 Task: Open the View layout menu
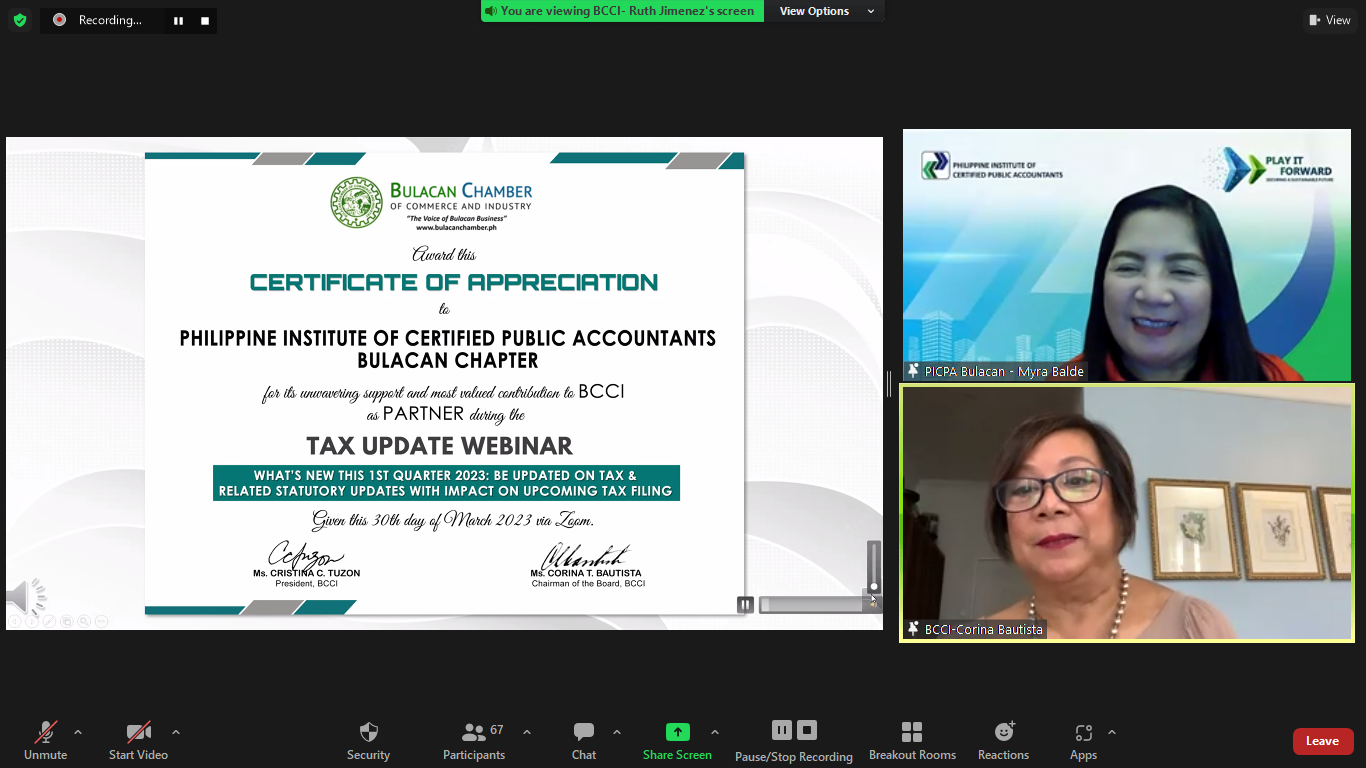(1328, 20)
